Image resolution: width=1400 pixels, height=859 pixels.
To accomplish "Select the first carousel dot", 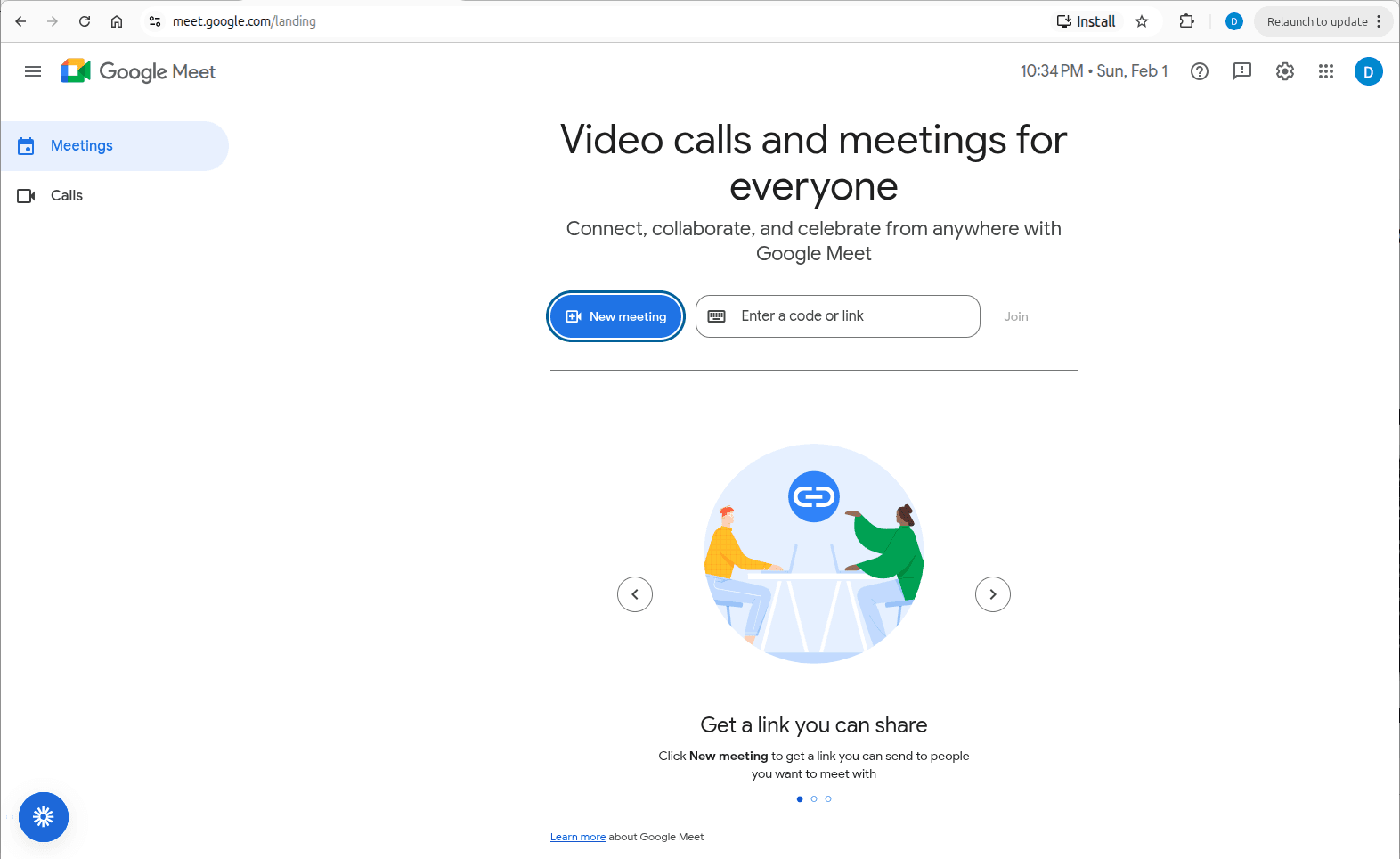I will tap(800, 798).
